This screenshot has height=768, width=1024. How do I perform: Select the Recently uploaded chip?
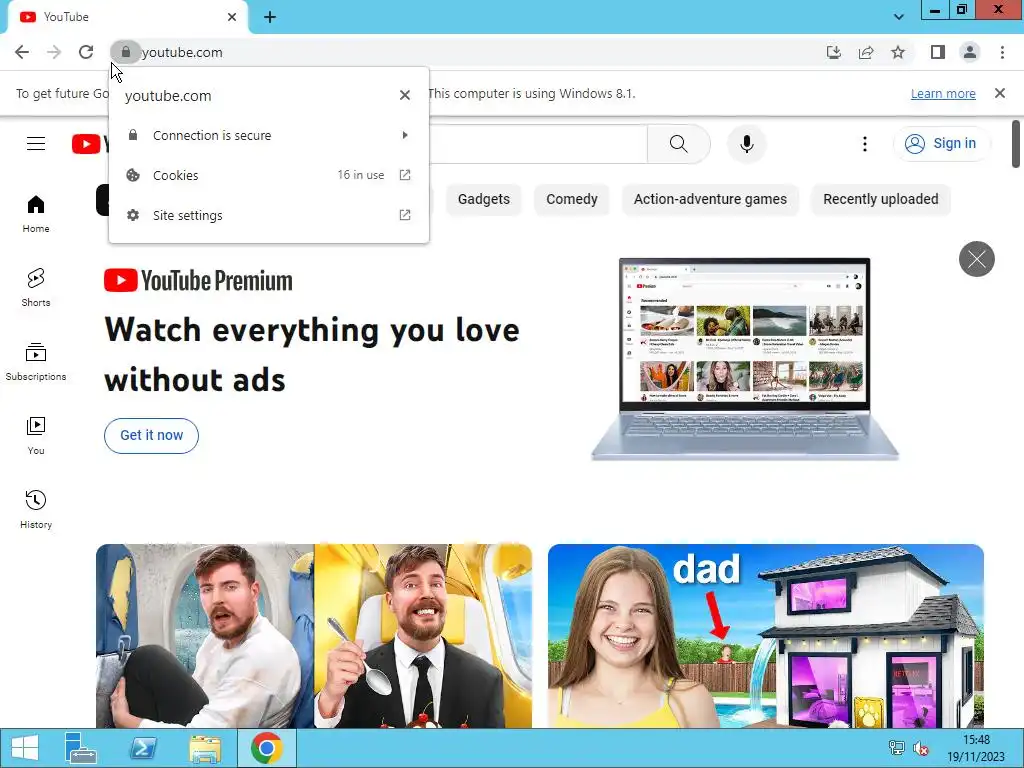880,199
